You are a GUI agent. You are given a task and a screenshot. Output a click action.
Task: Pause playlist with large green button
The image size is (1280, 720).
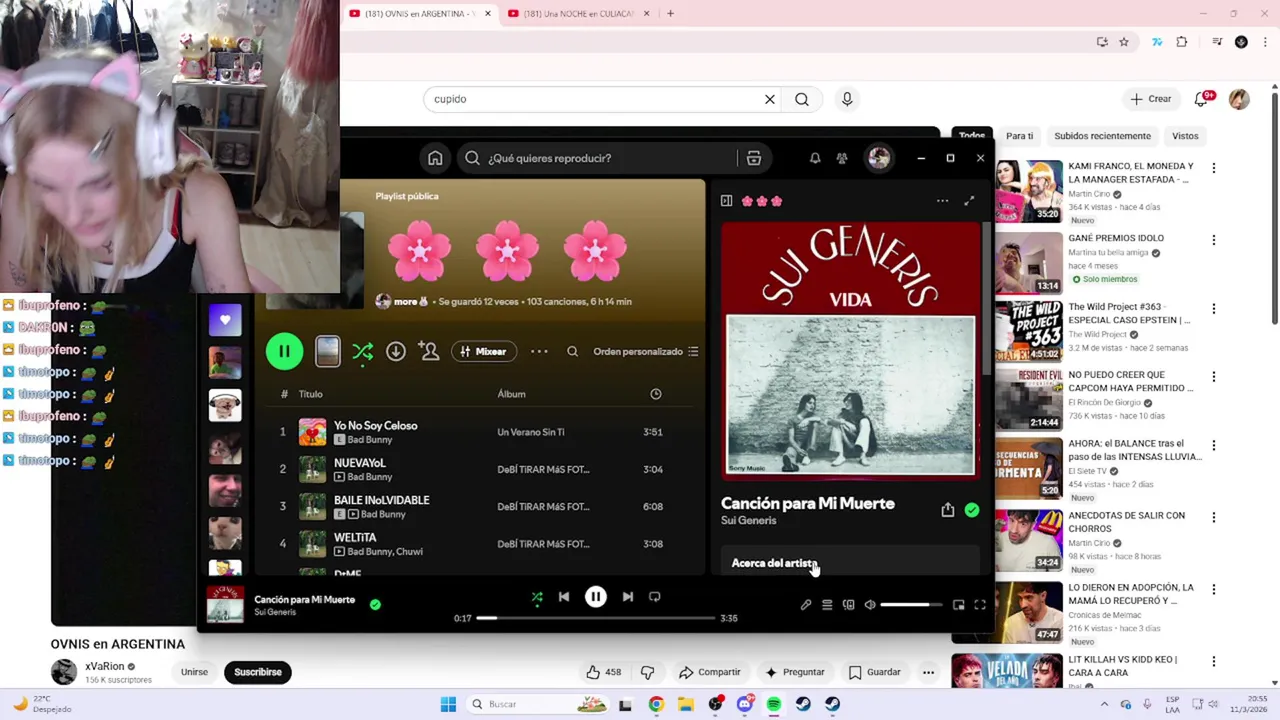coord(284,351)
